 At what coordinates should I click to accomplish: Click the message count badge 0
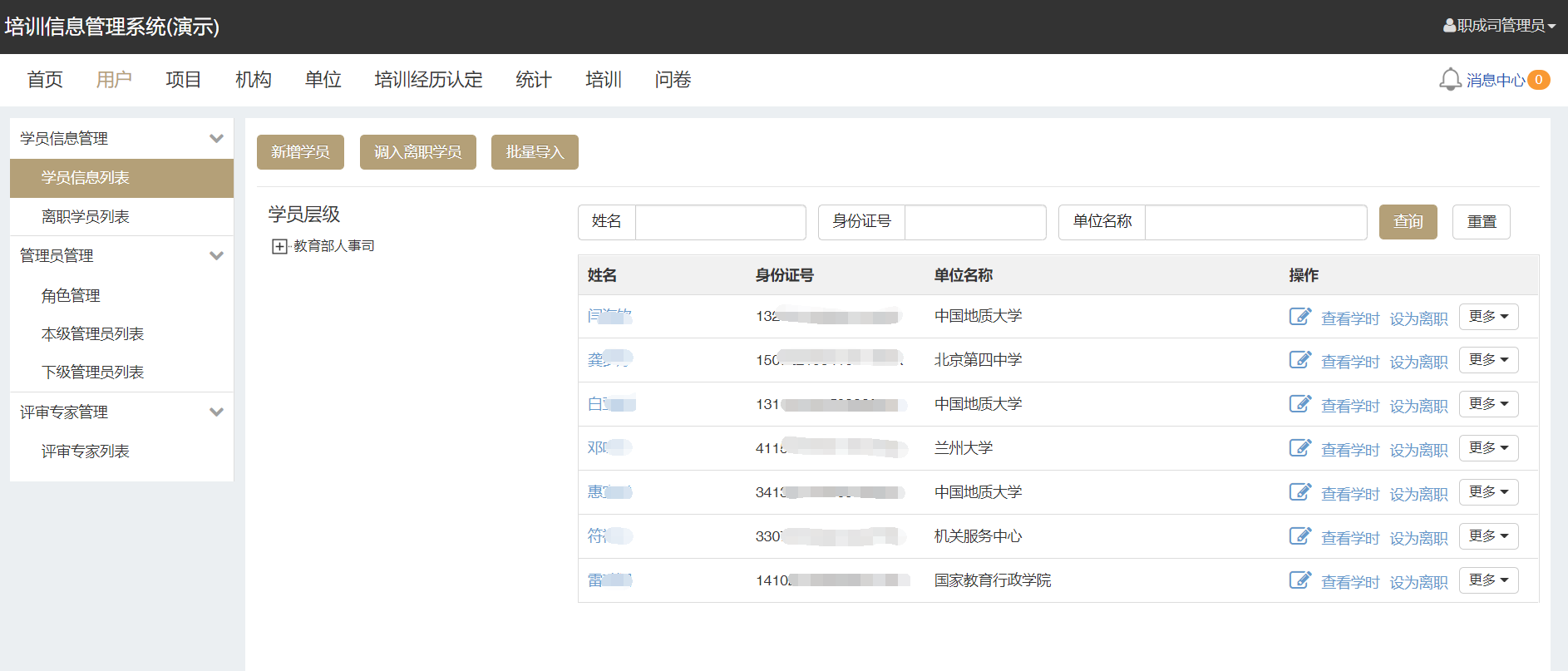coord(1539,80)
